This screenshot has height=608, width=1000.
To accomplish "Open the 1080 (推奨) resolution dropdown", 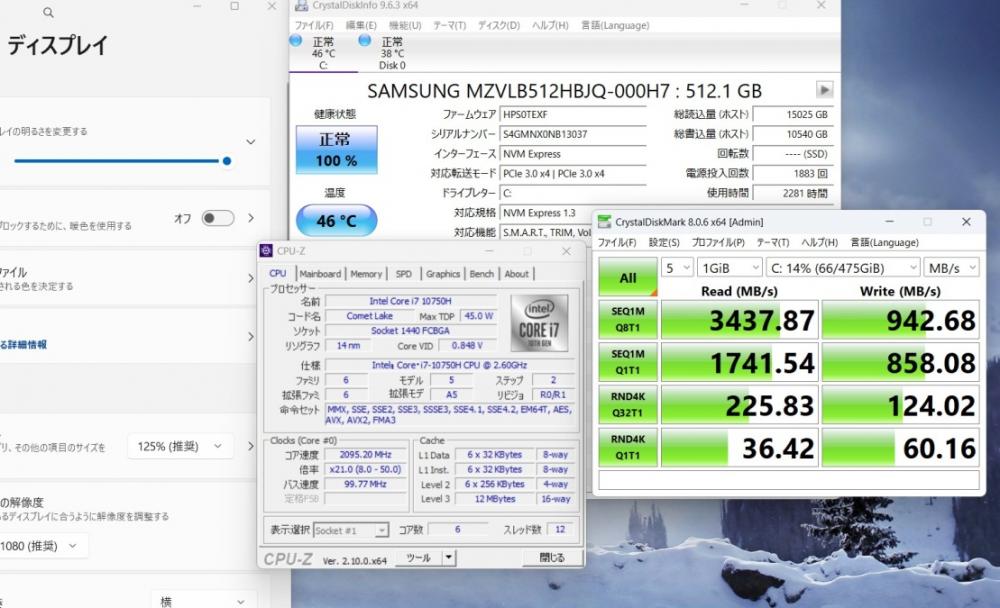I will click(42, 546).
